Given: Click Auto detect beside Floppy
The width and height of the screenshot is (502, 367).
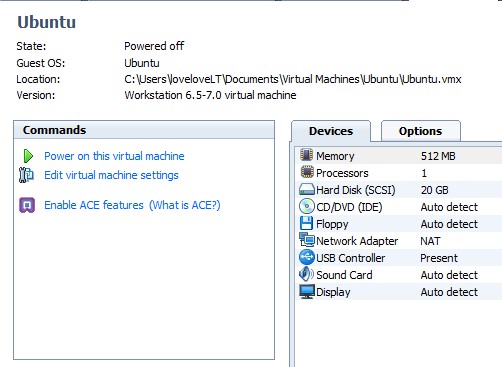Looking at the screenshot, I should point(449,224).
